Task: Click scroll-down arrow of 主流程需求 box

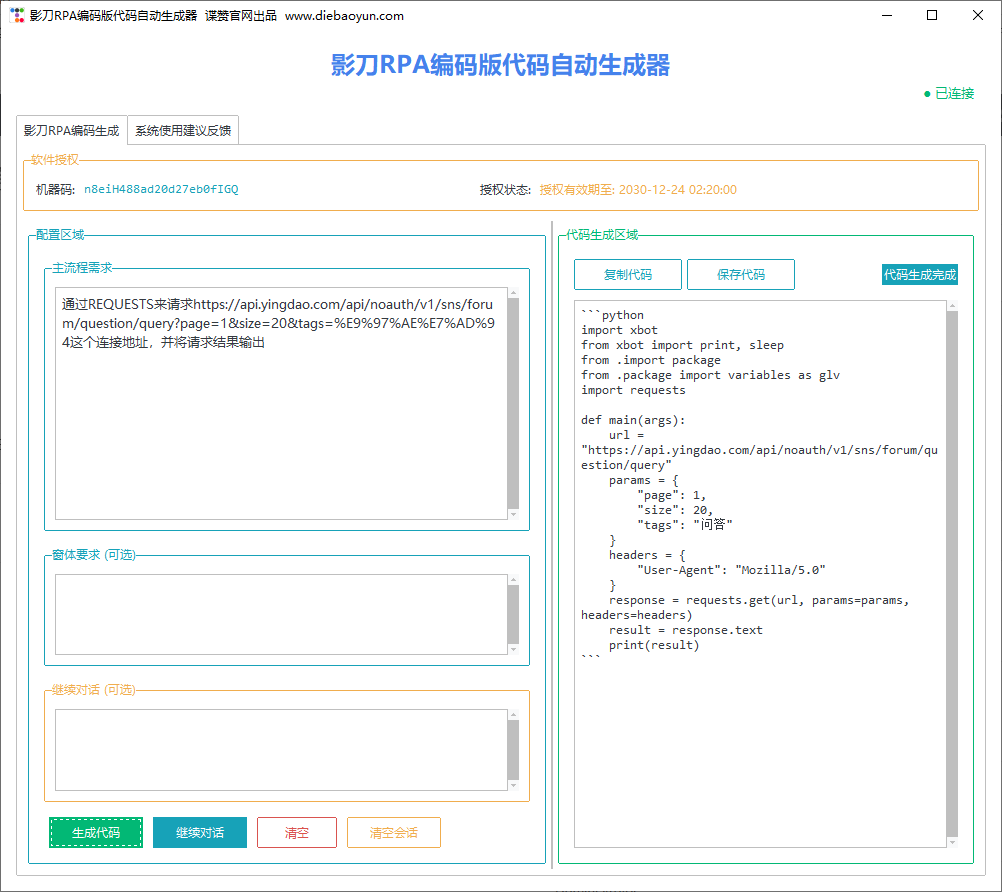Action: click(x=513, y=514)
